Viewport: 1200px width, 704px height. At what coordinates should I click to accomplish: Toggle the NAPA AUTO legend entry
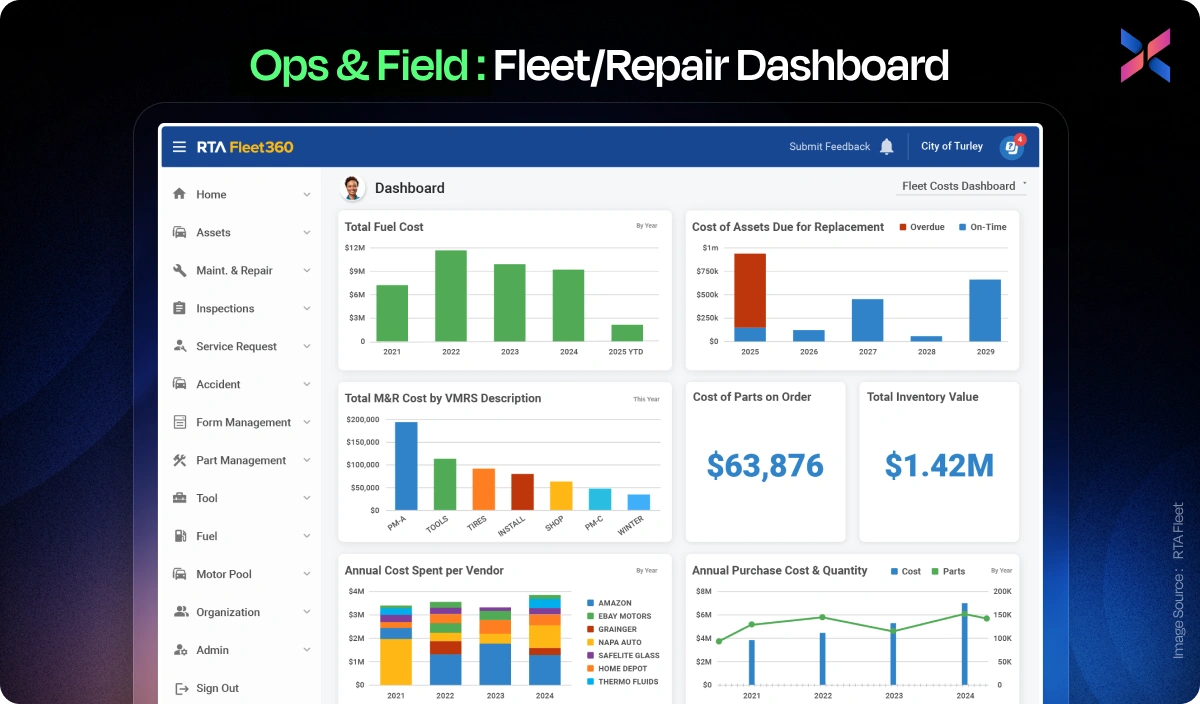coord(614,642)
